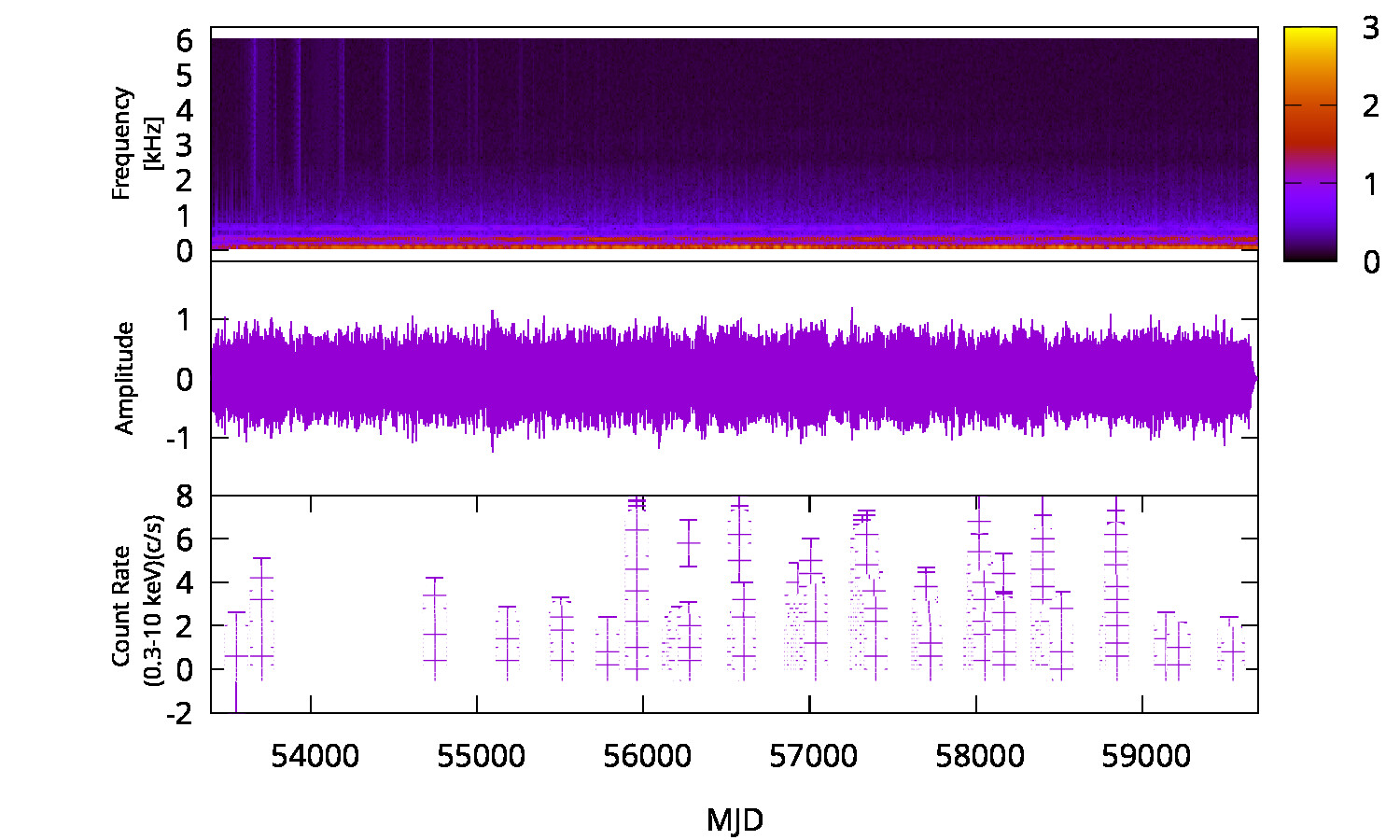1400x840 pixels.
Task: Click the 55000 x-axis tick label
Action: coord(481,756)
